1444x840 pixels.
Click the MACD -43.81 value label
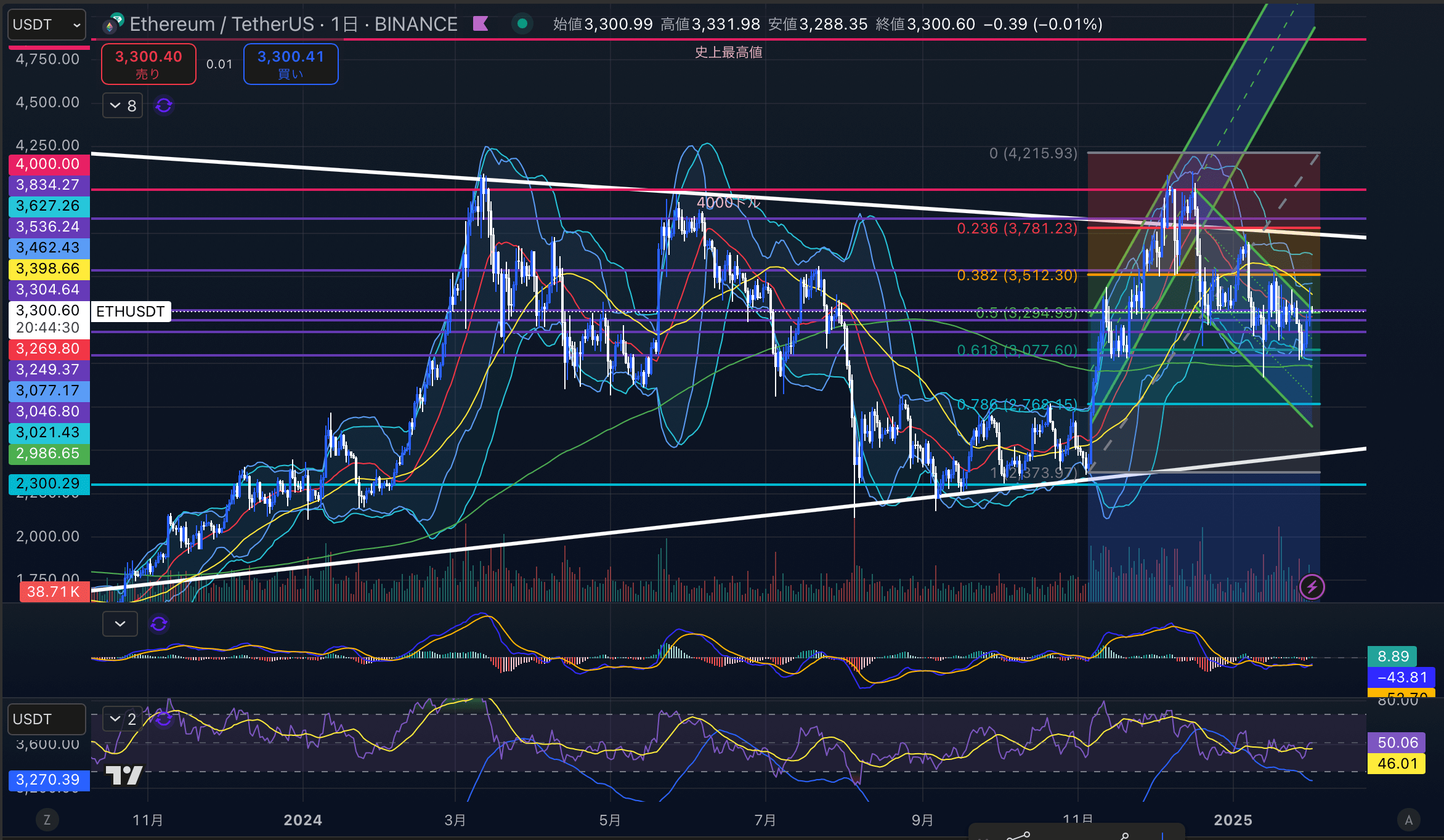(x=1401, y=677)
